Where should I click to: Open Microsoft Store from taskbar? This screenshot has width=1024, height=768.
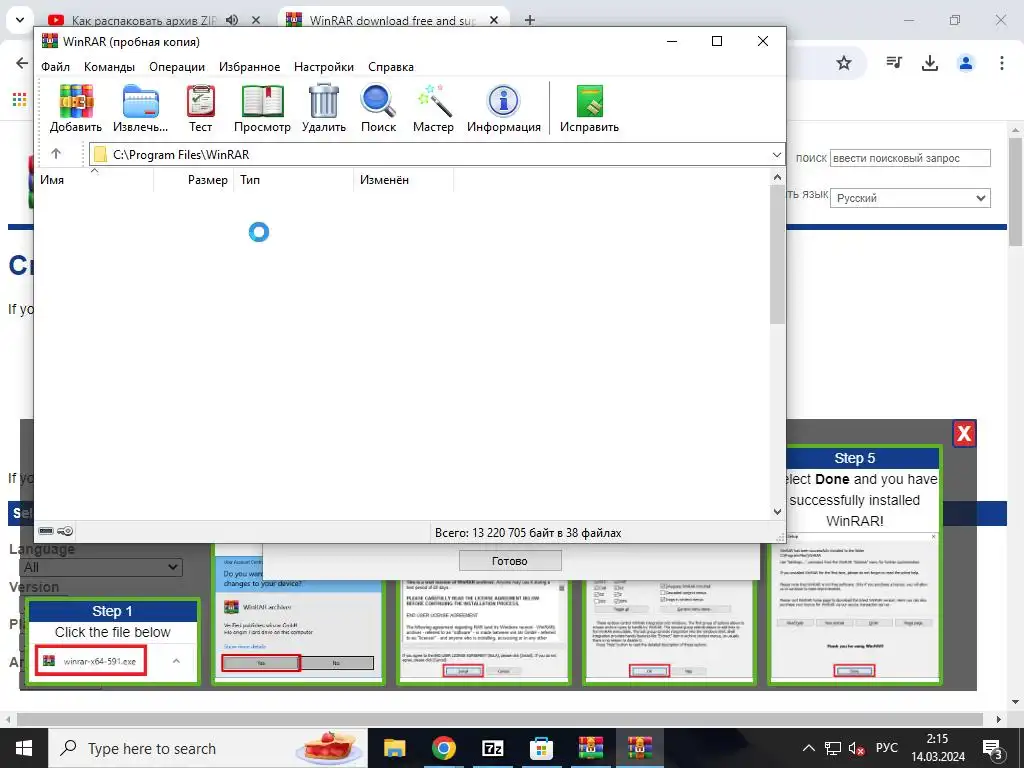pos(541,748)
